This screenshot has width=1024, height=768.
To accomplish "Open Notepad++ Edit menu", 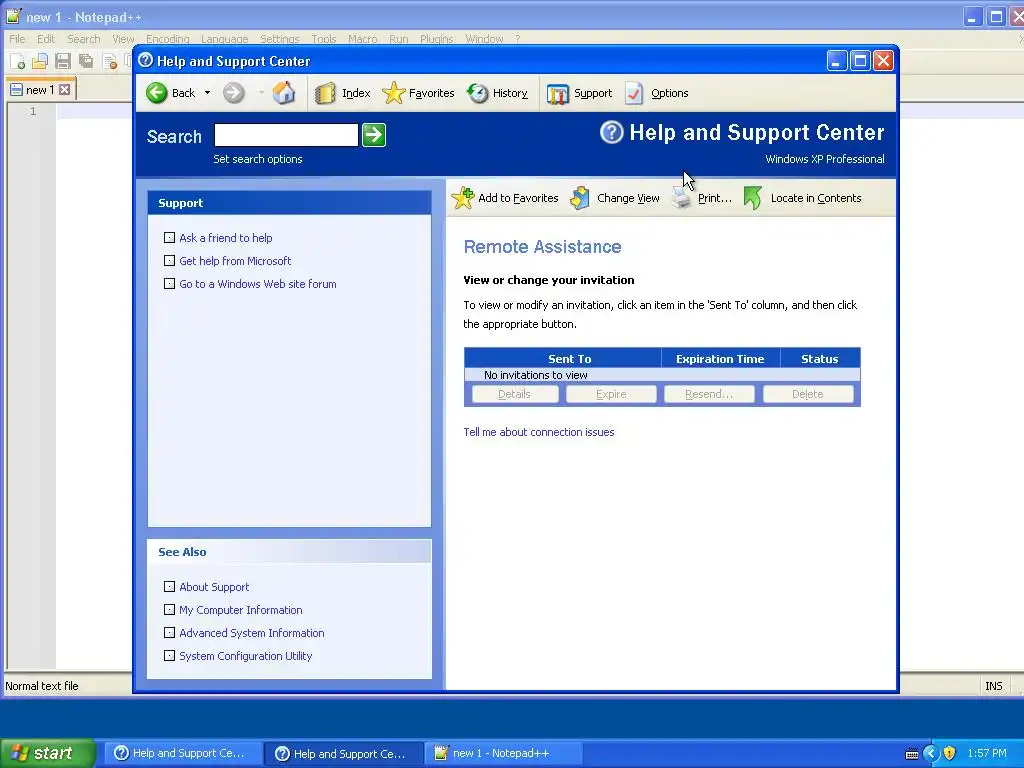I will (46, 39).
